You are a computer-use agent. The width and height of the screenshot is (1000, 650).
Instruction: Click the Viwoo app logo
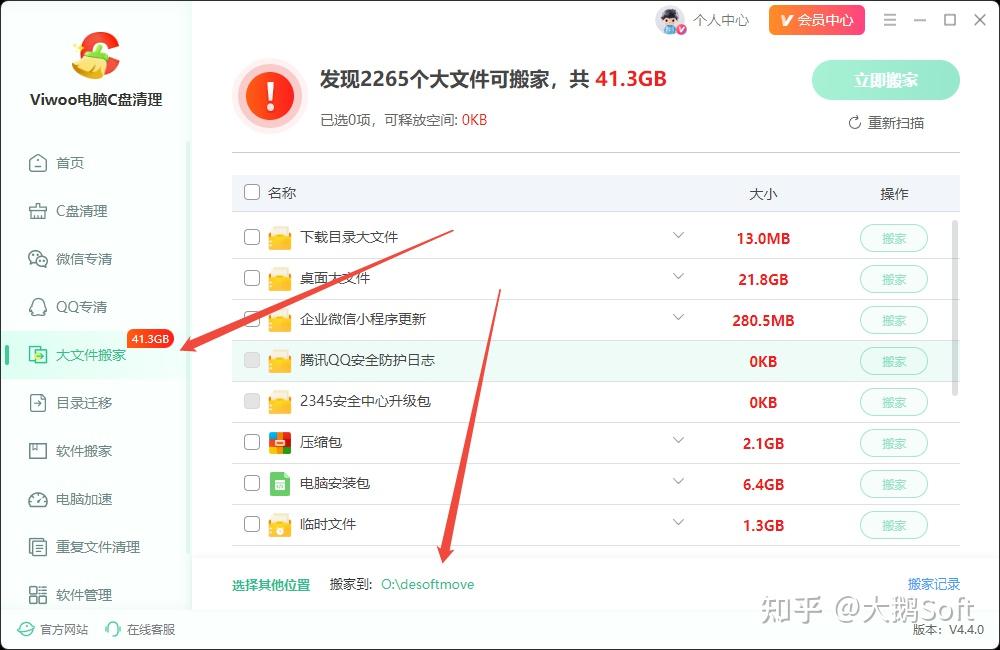coord(96,55)
